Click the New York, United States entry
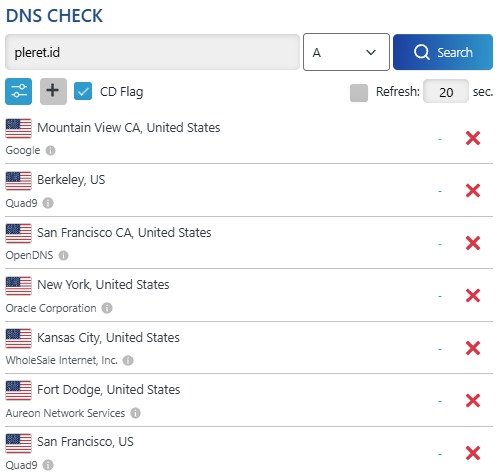 pyautogui.click(x=103, y=285)
